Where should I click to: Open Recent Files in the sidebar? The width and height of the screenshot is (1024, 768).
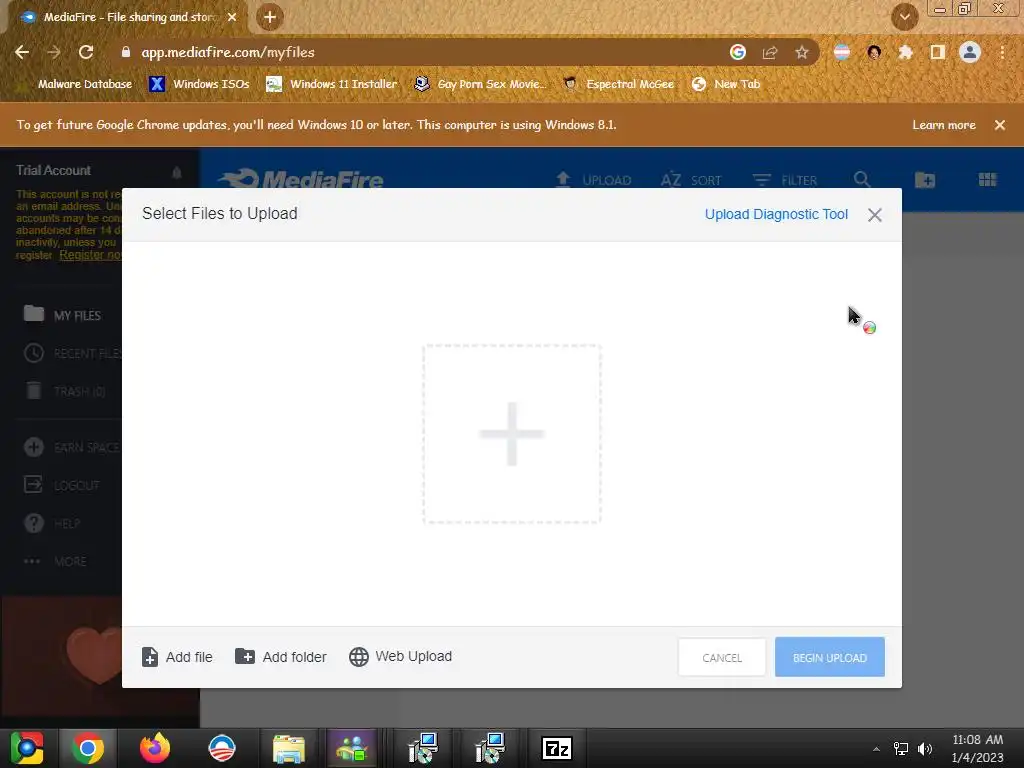coord(72,353)
